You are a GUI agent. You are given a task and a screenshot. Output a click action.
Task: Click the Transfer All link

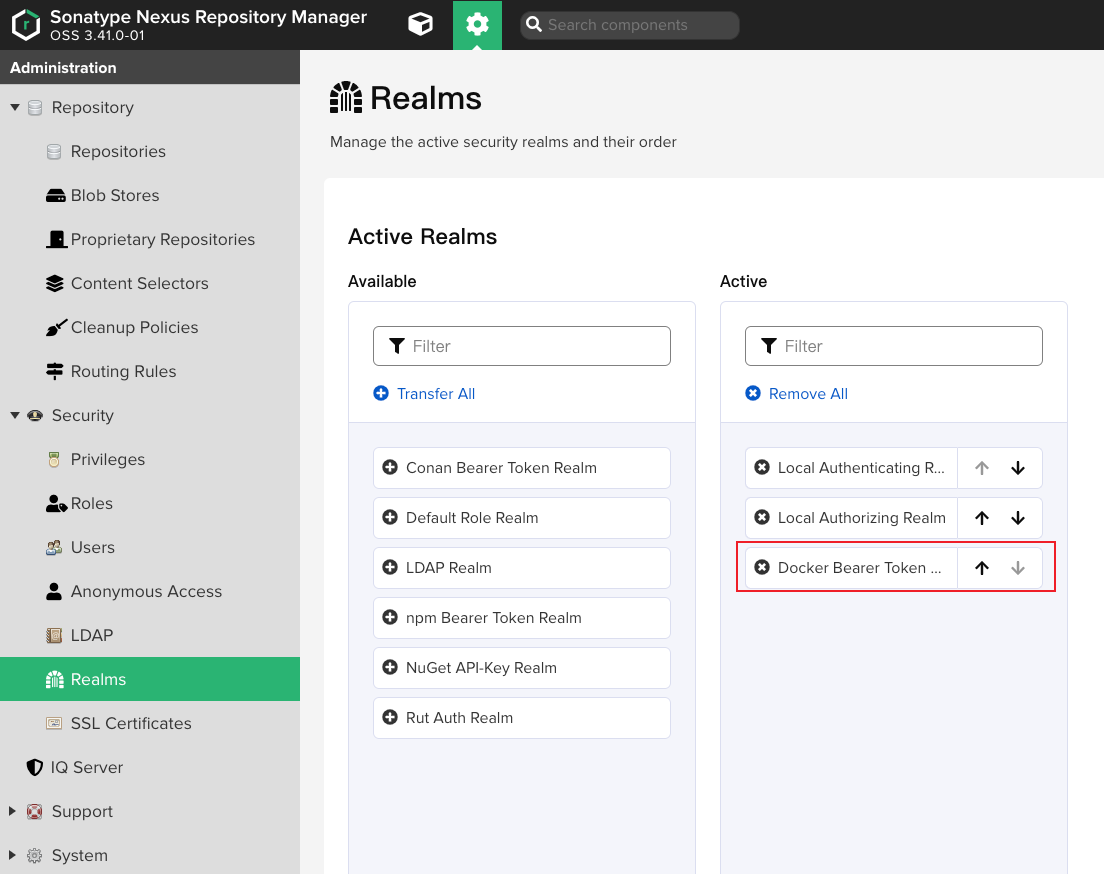point(435,394)
